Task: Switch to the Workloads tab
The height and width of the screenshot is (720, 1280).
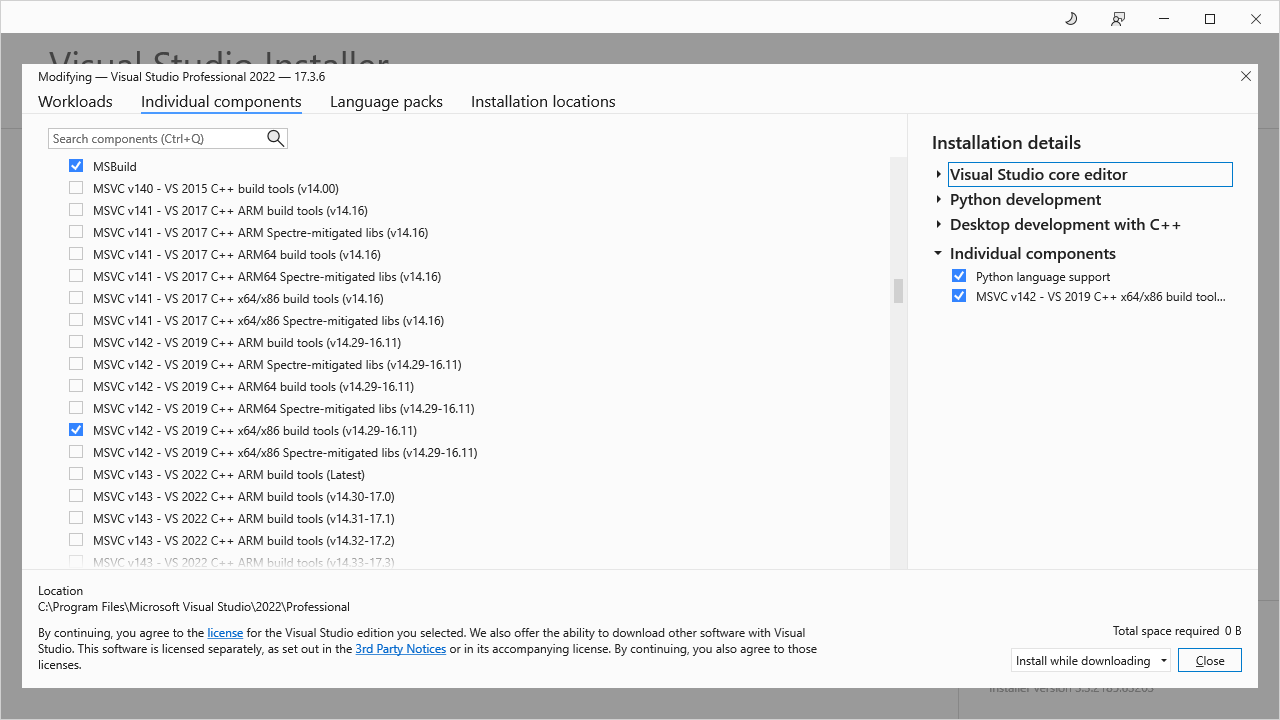Action: pos(75,101)
